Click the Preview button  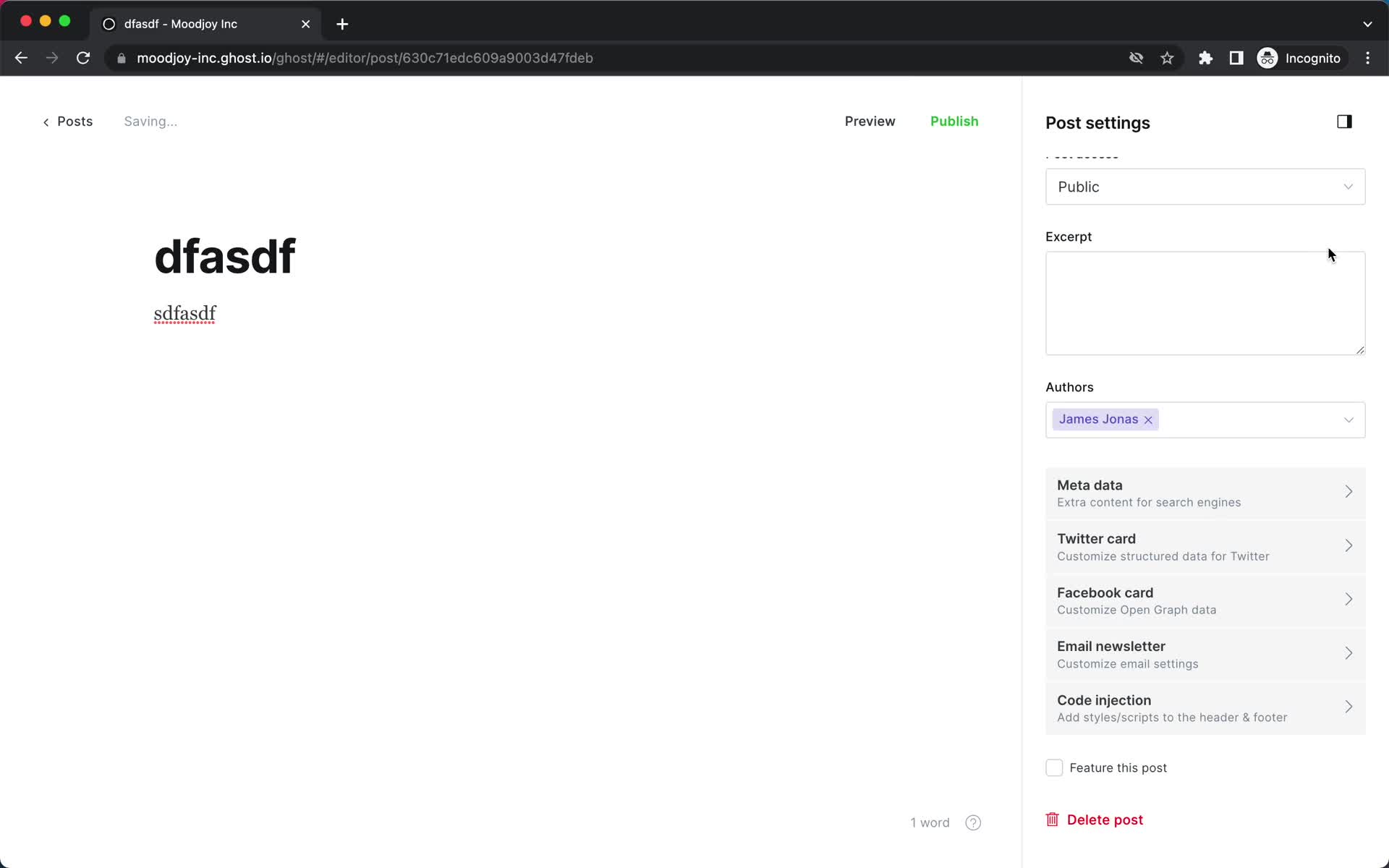(868, 121)
